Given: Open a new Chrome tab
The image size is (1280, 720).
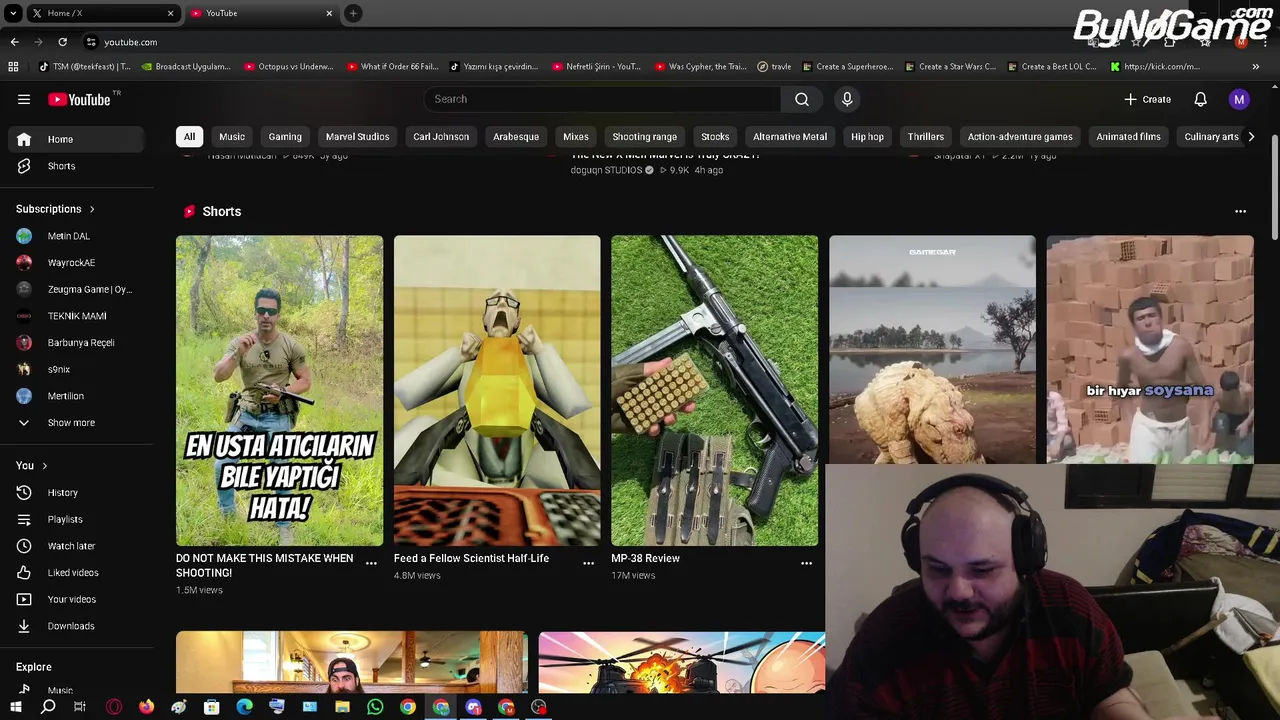Looking at the screenshot, I should (353, 13).
